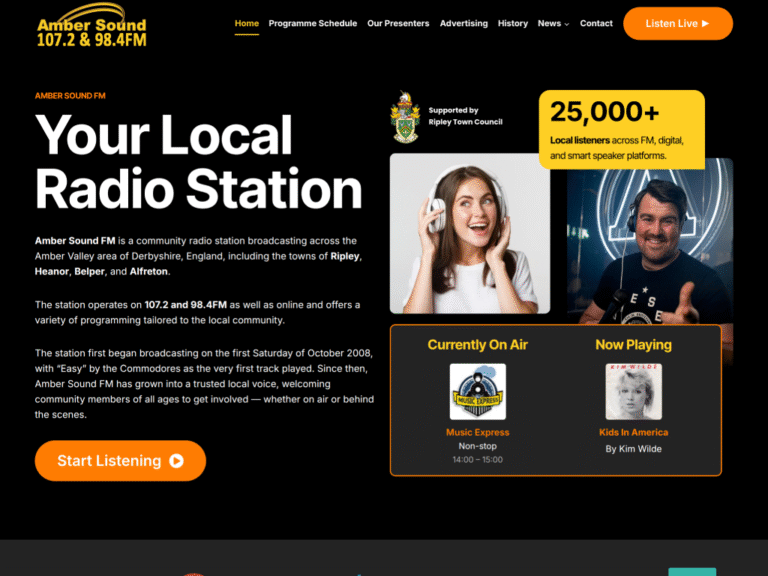Open the Music Express show link
This screenshot has height=576, width=768.
pyautogui.click(x=478, y=432)
